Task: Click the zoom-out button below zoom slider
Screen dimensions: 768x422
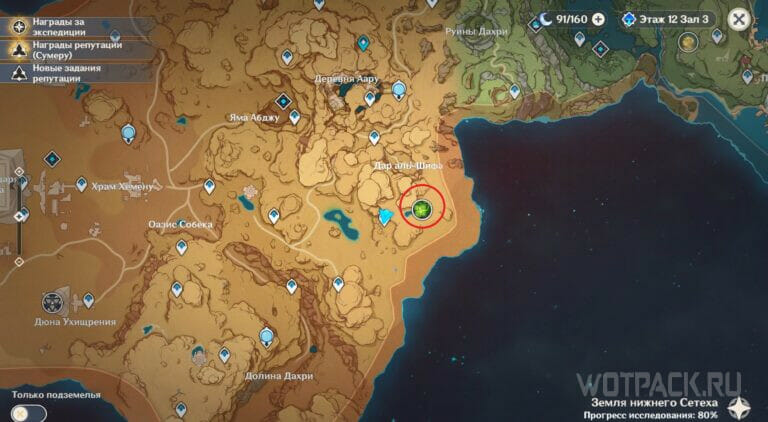Action: pos(19,262)
